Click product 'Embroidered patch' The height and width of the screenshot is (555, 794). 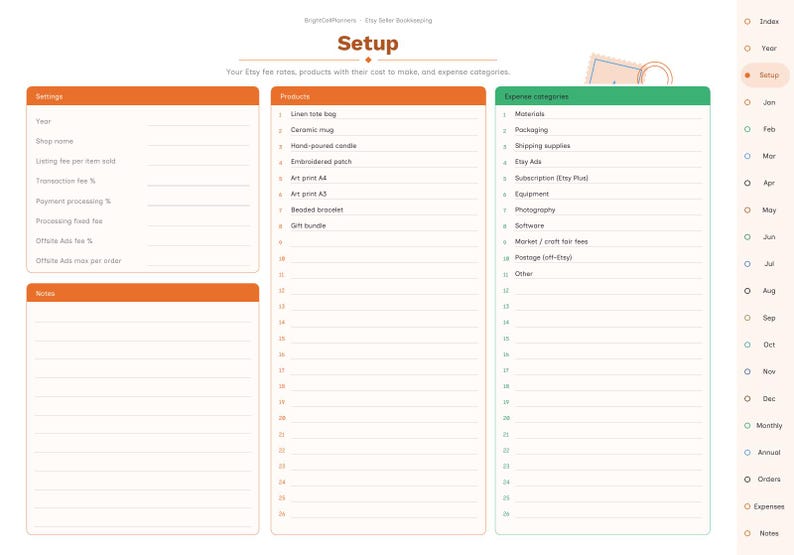378,162
